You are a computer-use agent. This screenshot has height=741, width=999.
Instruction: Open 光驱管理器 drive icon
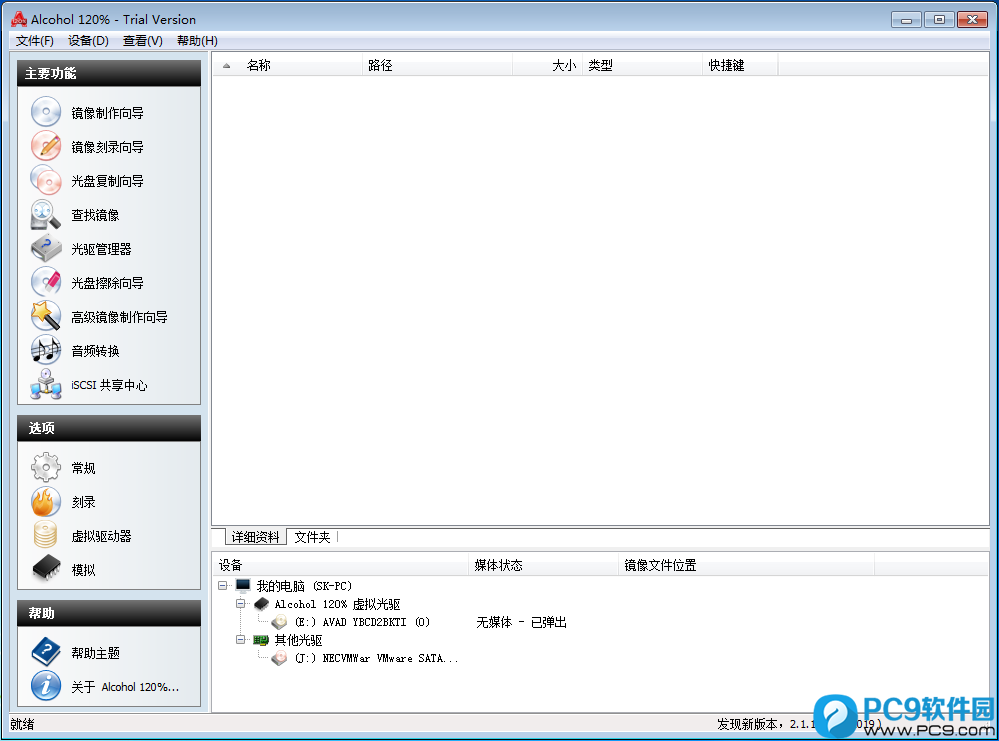click(x=46, y=248)
